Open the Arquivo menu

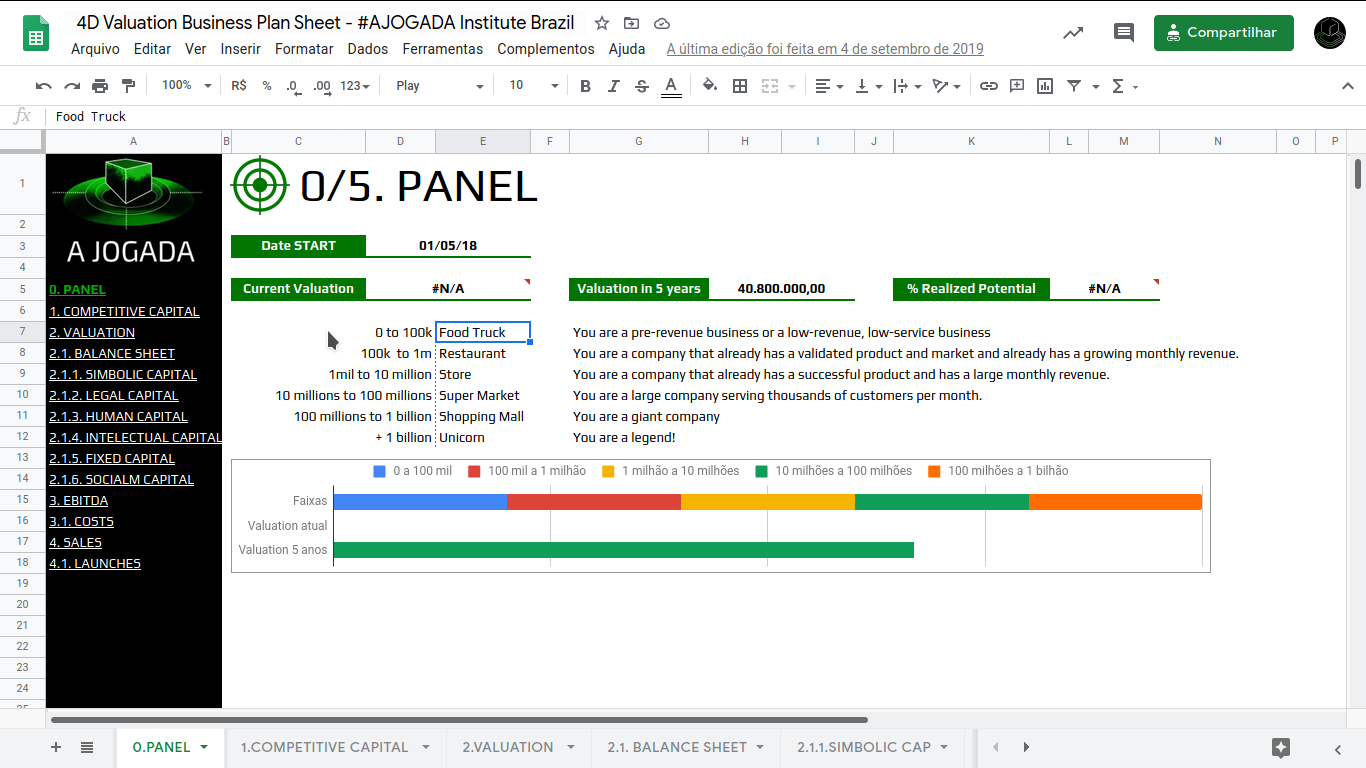pos(95,49)
